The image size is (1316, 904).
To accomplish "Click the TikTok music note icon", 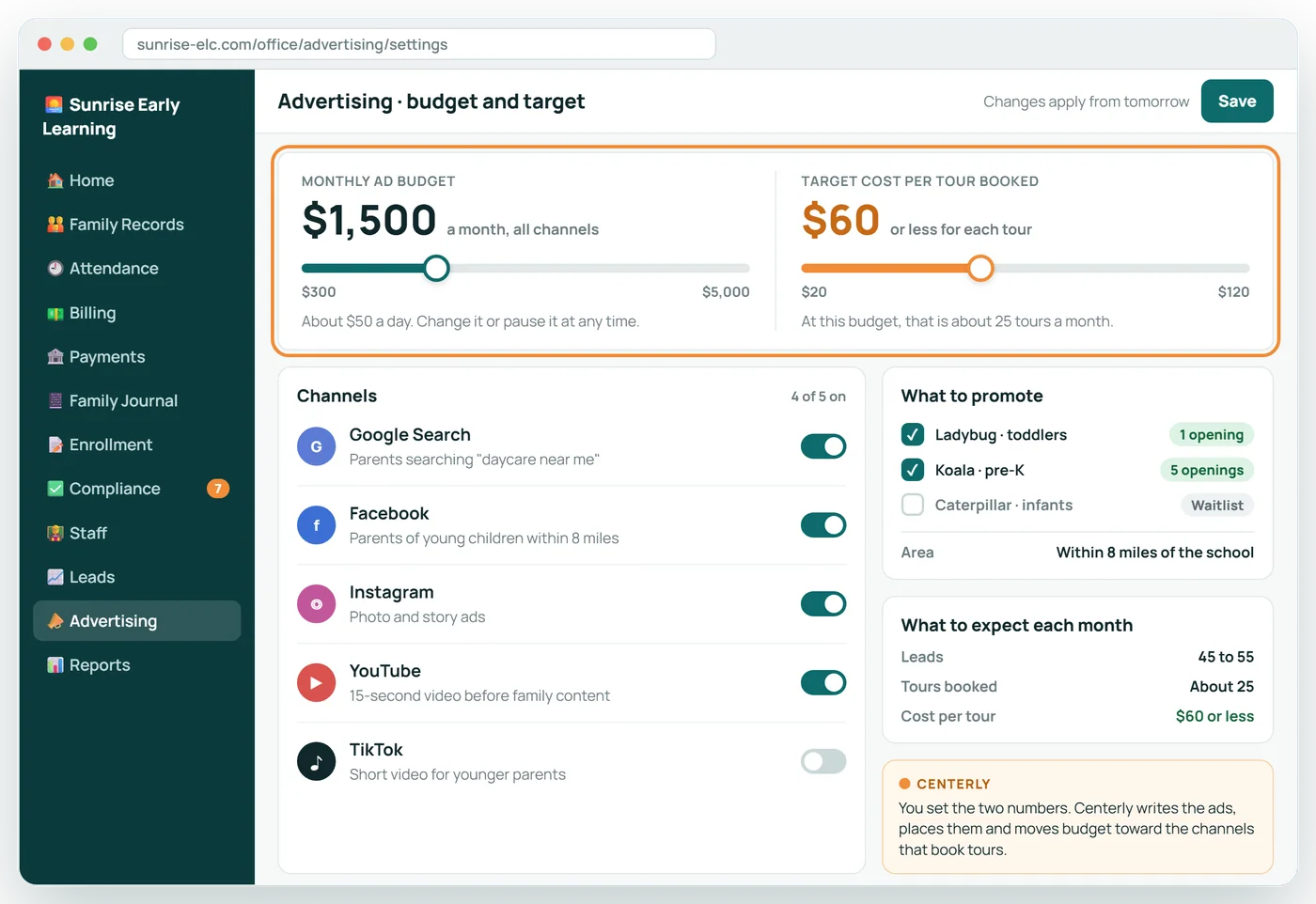I will (316, 762).
